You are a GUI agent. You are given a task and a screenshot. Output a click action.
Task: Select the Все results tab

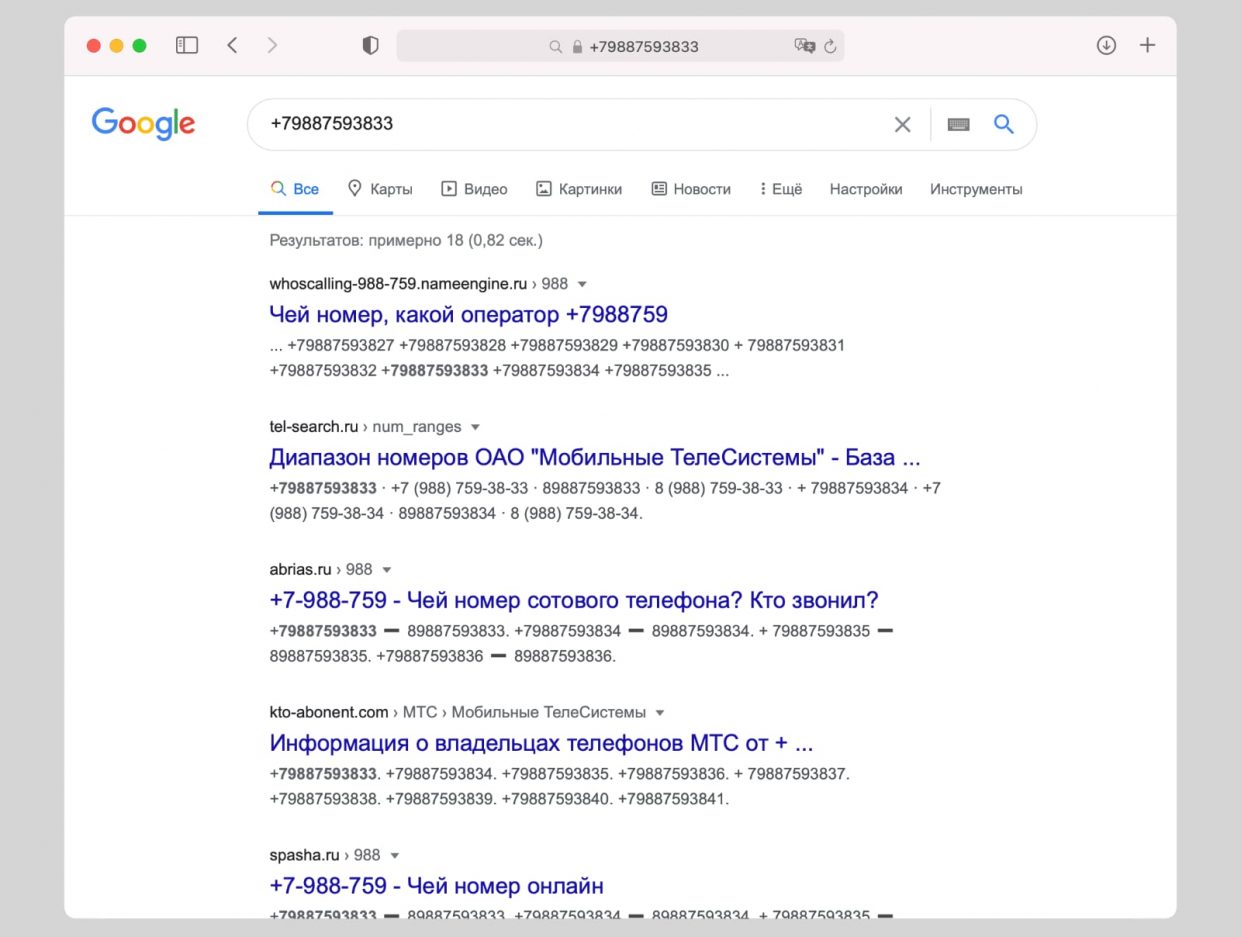295,189
